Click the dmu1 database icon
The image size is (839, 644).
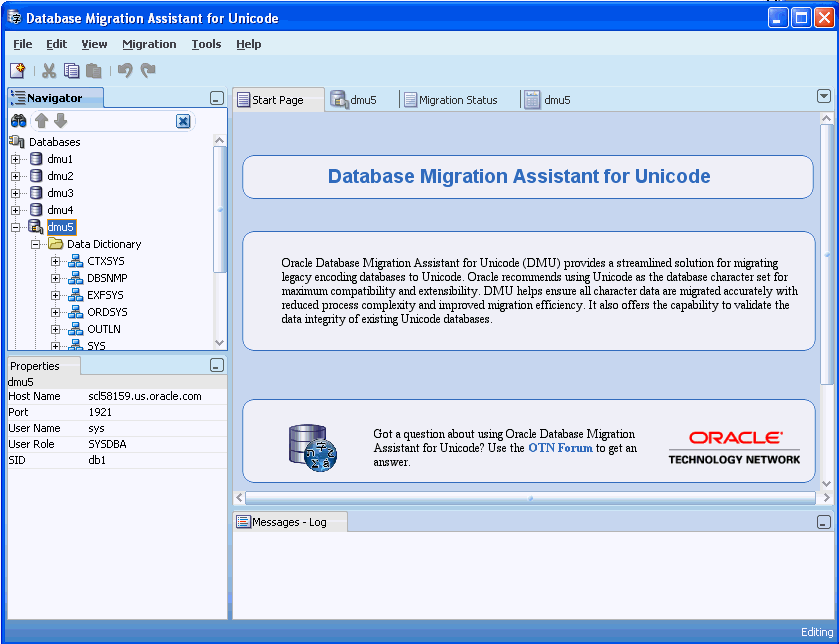pyautogui.click(x=36, y=159)
